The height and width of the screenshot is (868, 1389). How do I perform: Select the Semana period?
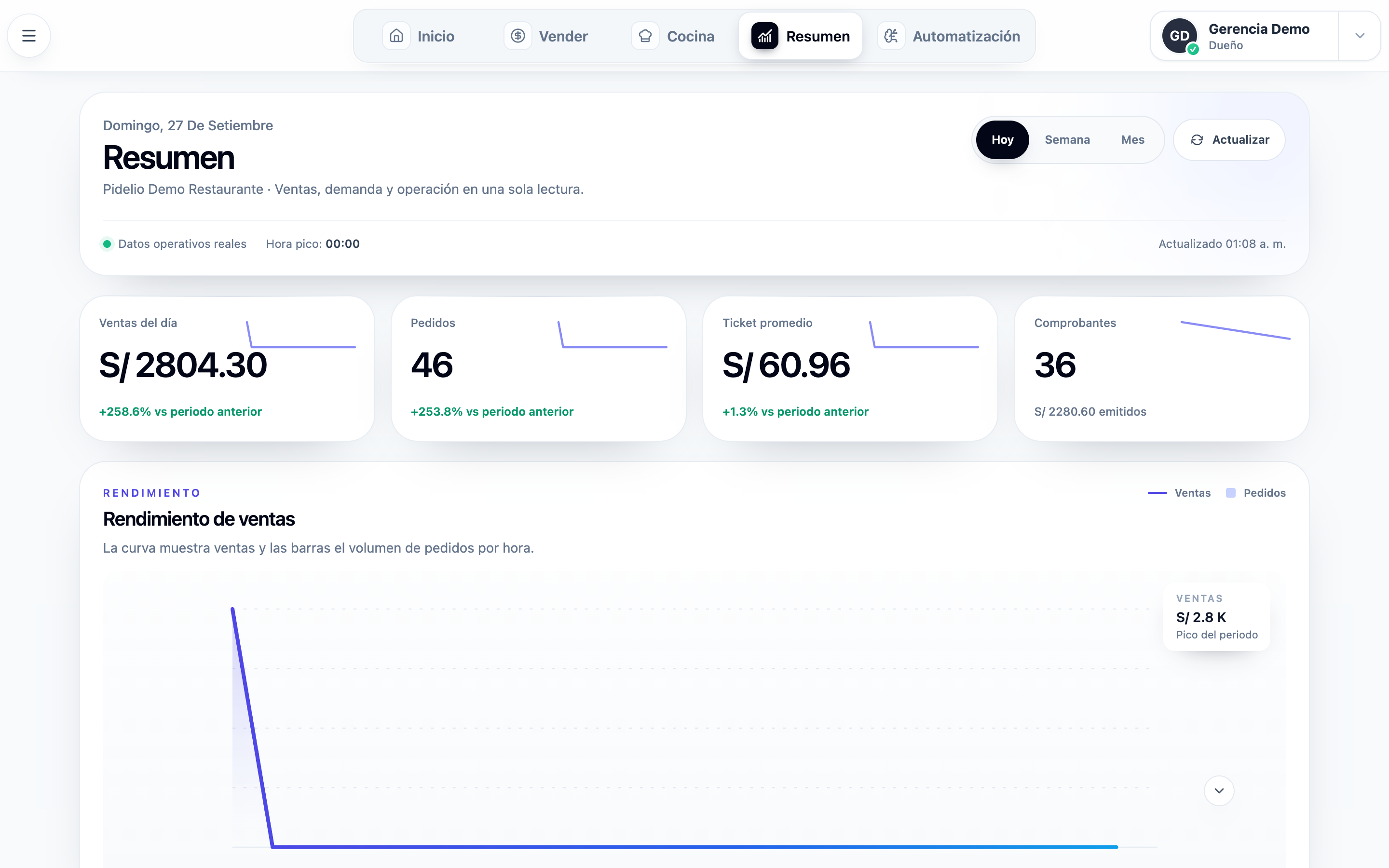pyautogui.click(x=1067, y=140)
